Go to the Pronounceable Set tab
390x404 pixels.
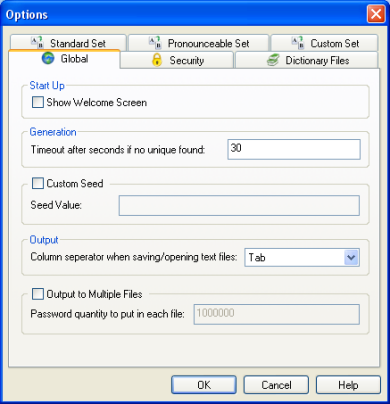(x=199, y=43)
